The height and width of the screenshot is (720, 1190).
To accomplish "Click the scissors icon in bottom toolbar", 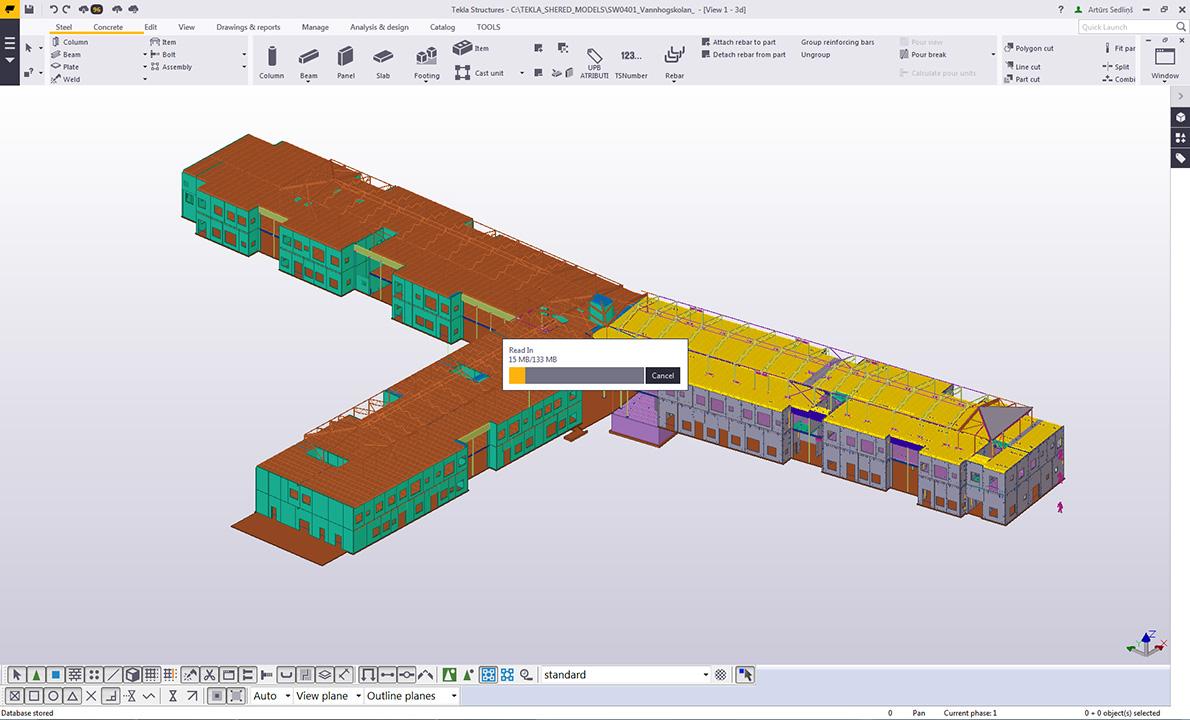I will coord(209,675).
